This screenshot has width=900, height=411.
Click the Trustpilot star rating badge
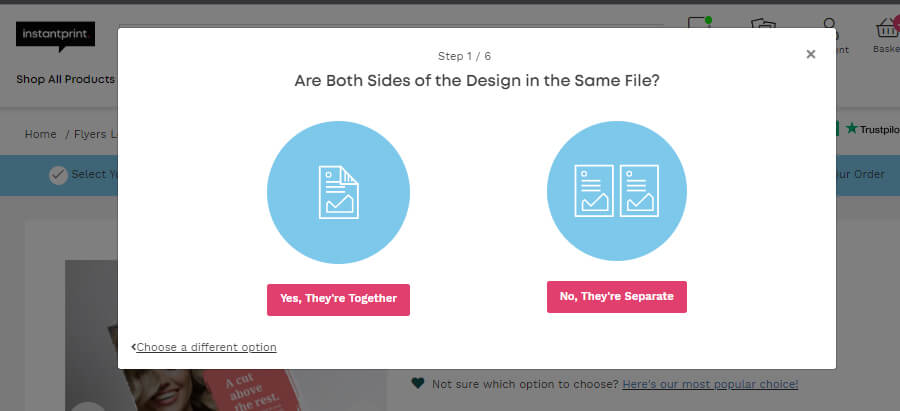[868, 129]
